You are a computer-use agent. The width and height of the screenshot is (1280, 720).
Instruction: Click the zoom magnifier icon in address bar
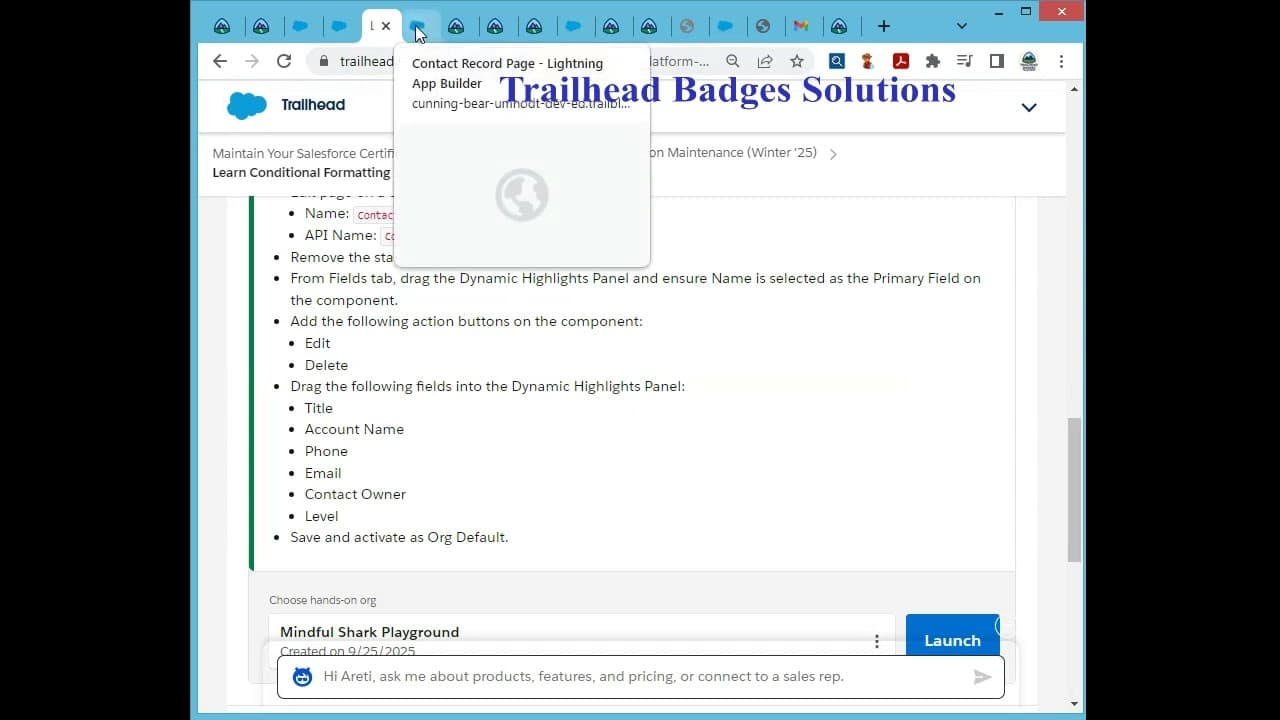733,61
